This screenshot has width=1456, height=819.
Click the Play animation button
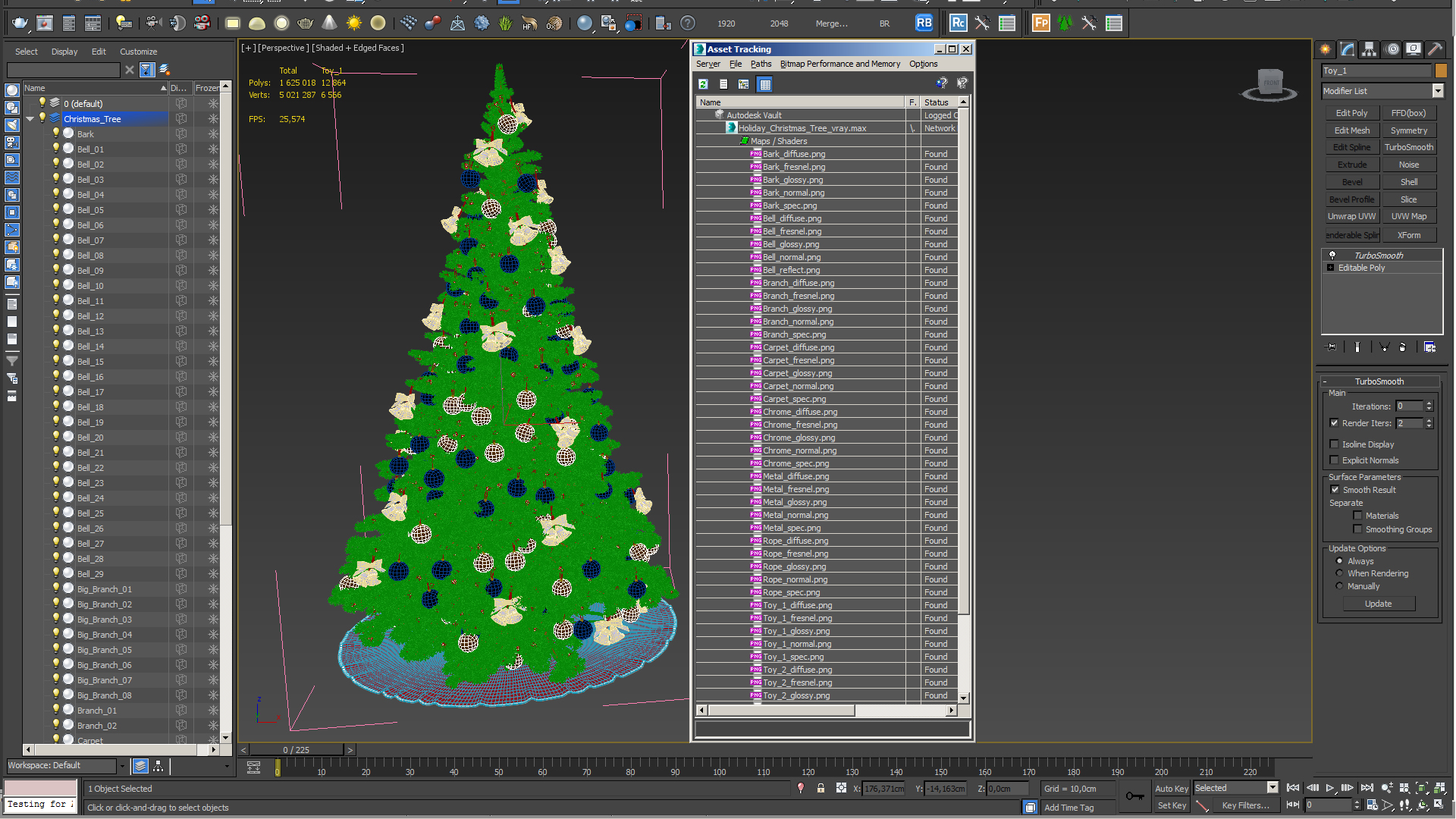1330,788
